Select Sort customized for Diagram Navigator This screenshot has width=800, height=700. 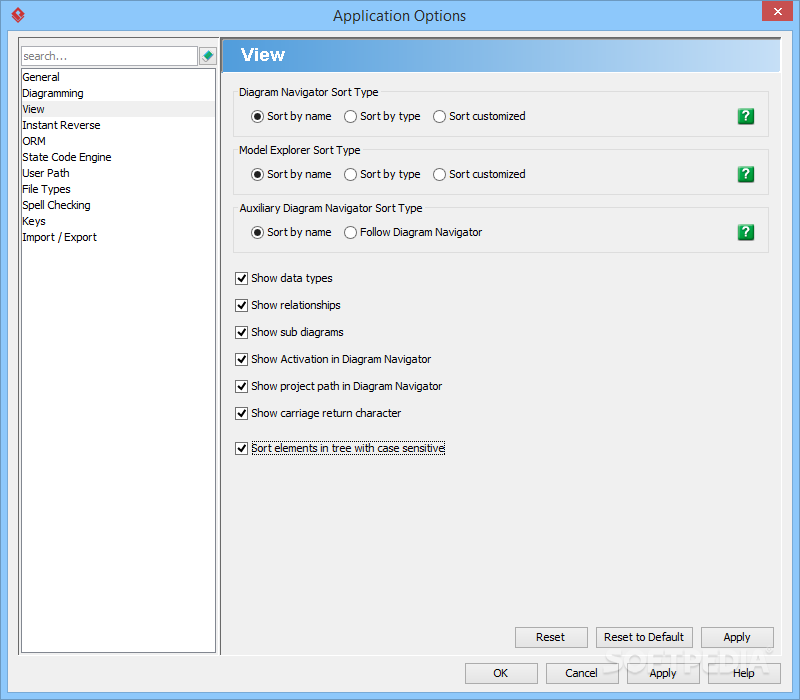480,116
